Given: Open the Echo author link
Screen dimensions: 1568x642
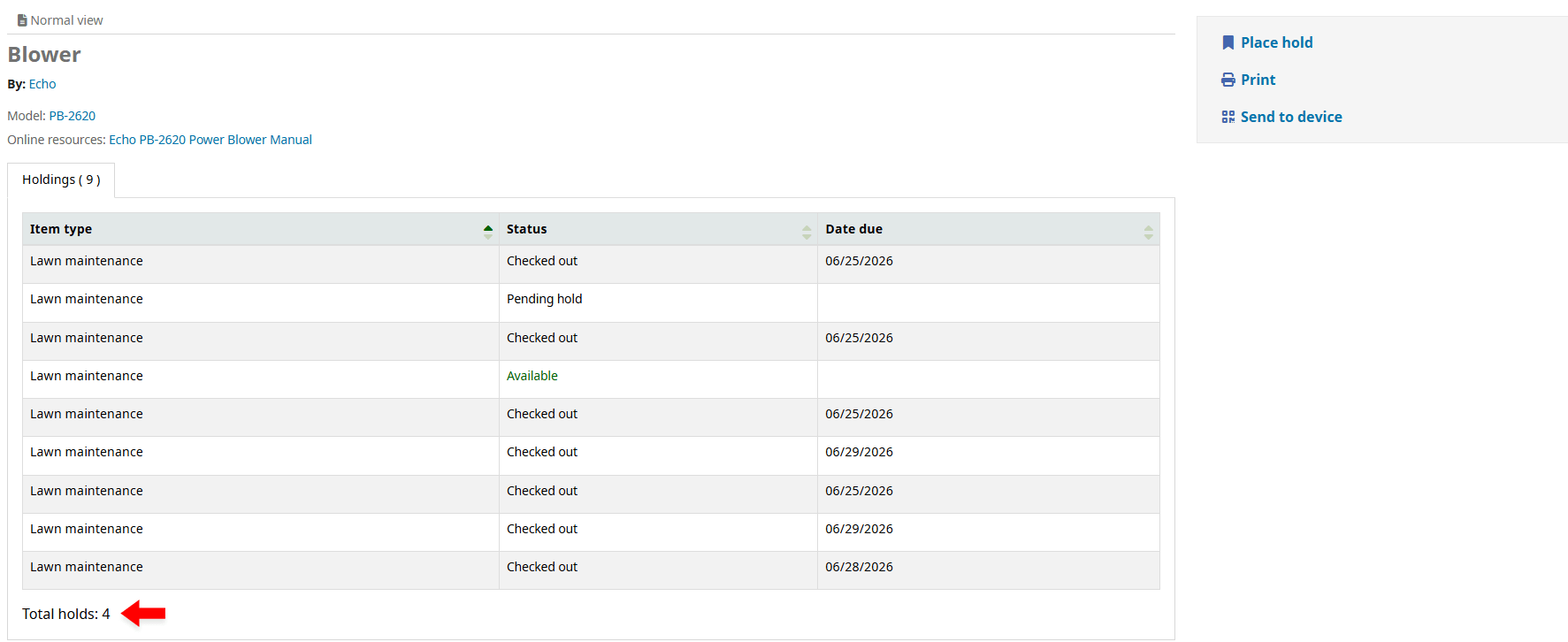Looking at the screenshot, I should point(42,84).
